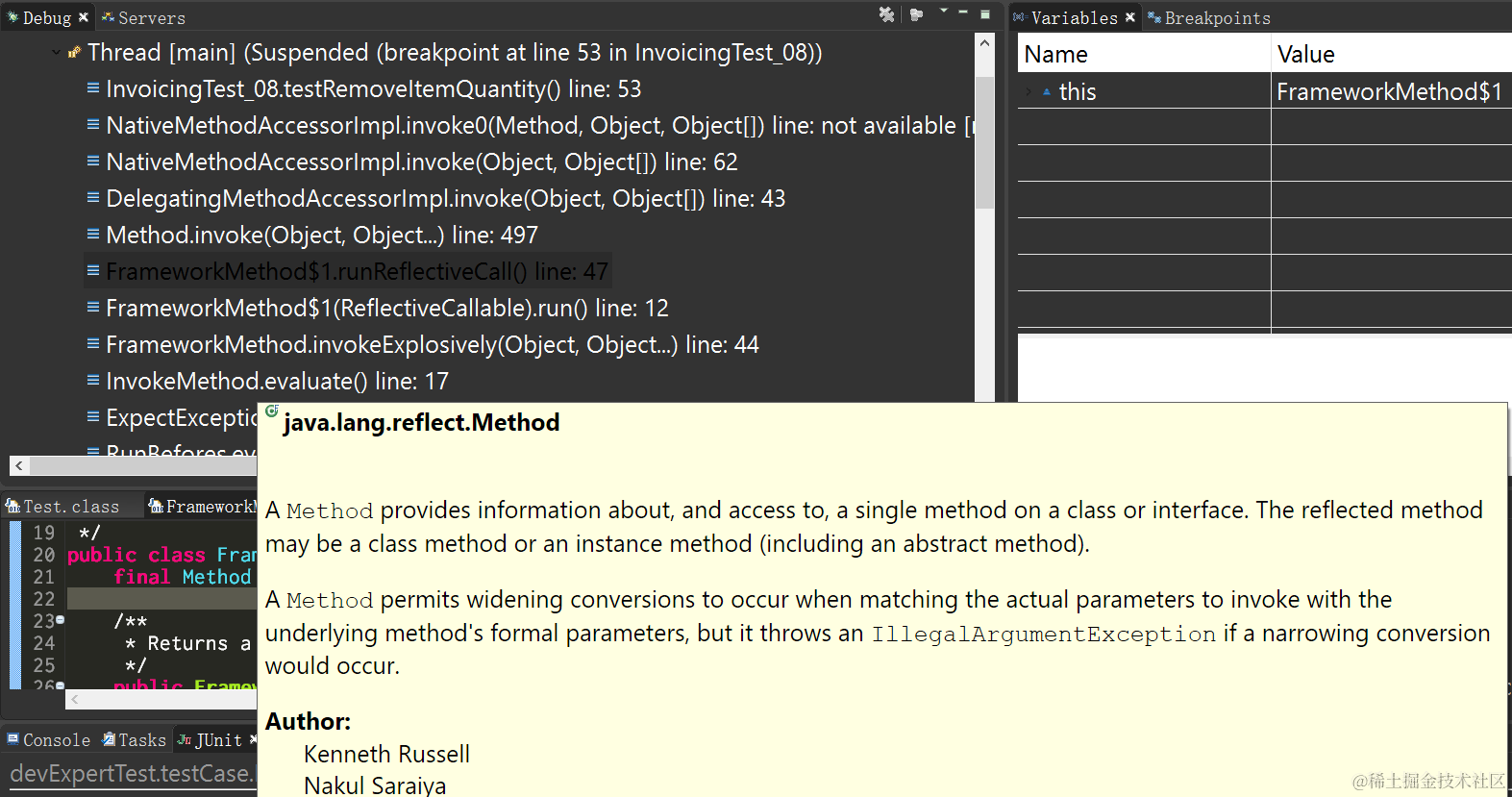Click the console monitor icon on the Console tab
Screen dimensions: 1512x797
click(12, 739)
